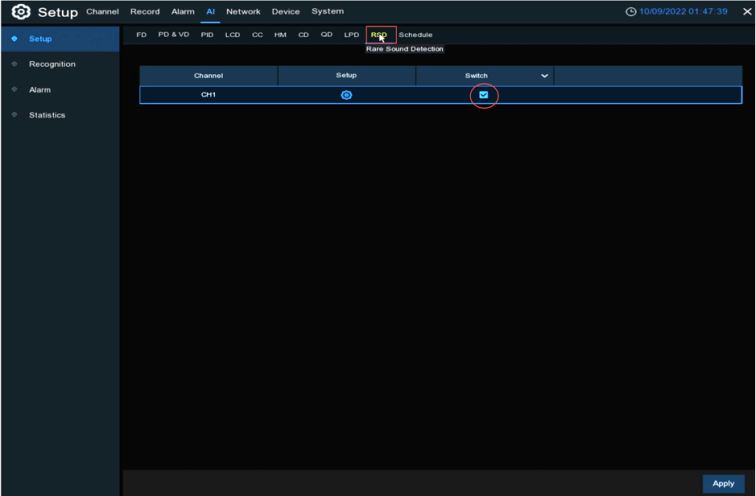Open the Recognition sidebar section
The width and height of the screenshot is (756, 496).
point(52,64)
